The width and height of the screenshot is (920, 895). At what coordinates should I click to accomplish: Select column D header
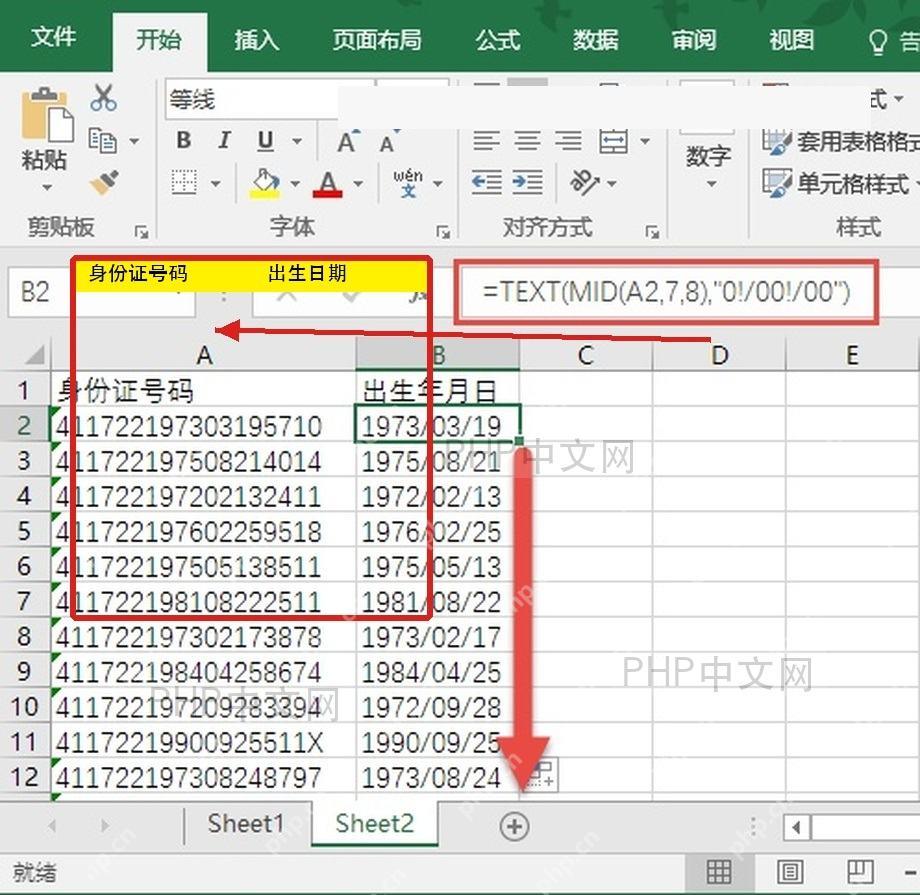click(x=719, y=356)
